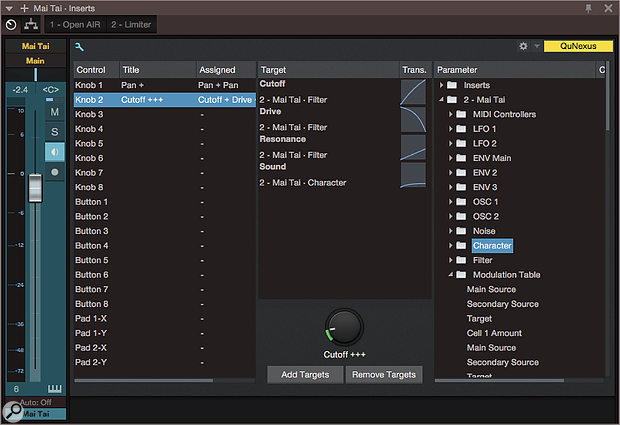The height and width of the screenshot is (425, 620).
Task: Click the Target column header
Action: 328,70
